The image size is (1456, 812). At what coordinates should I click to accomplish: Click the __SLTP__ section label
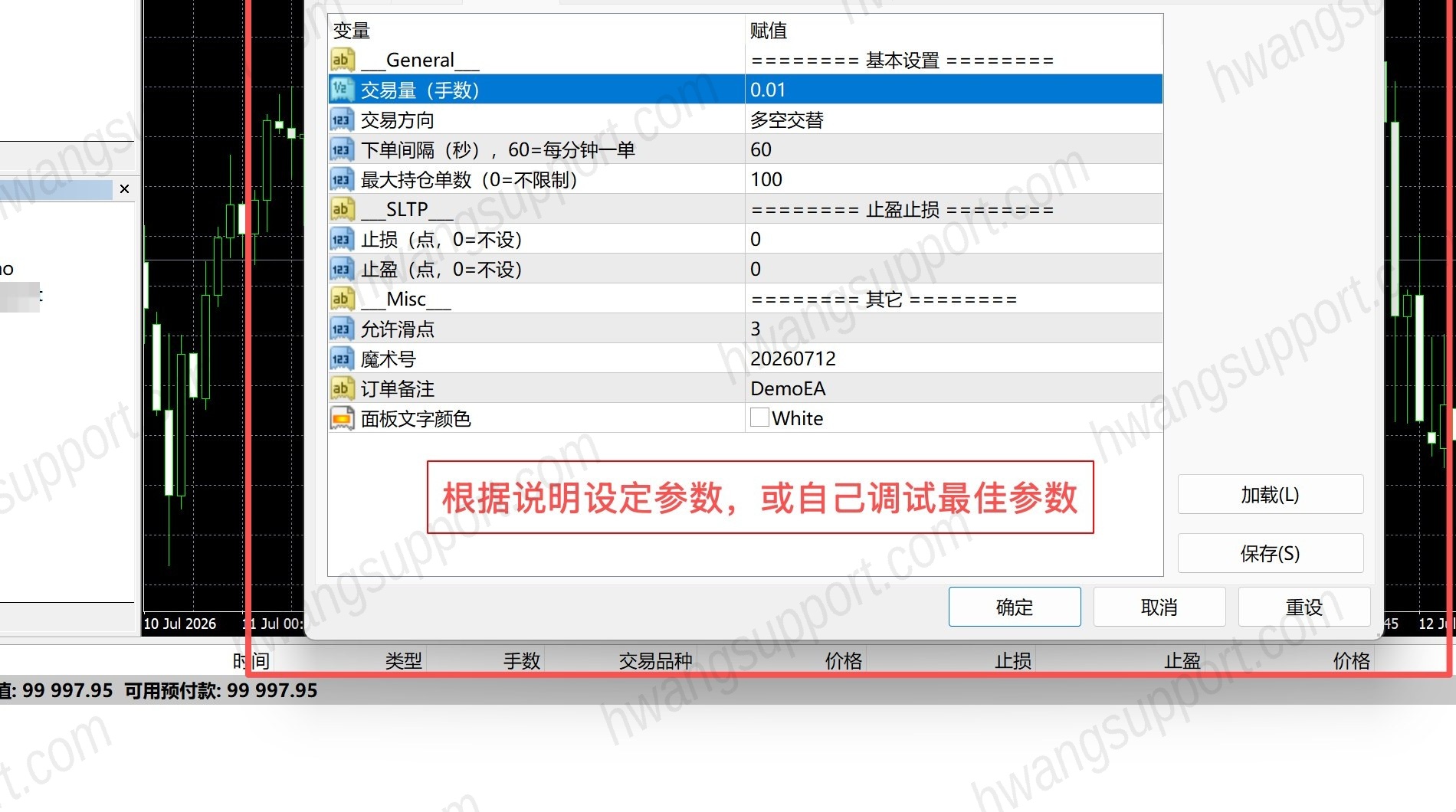407,209
